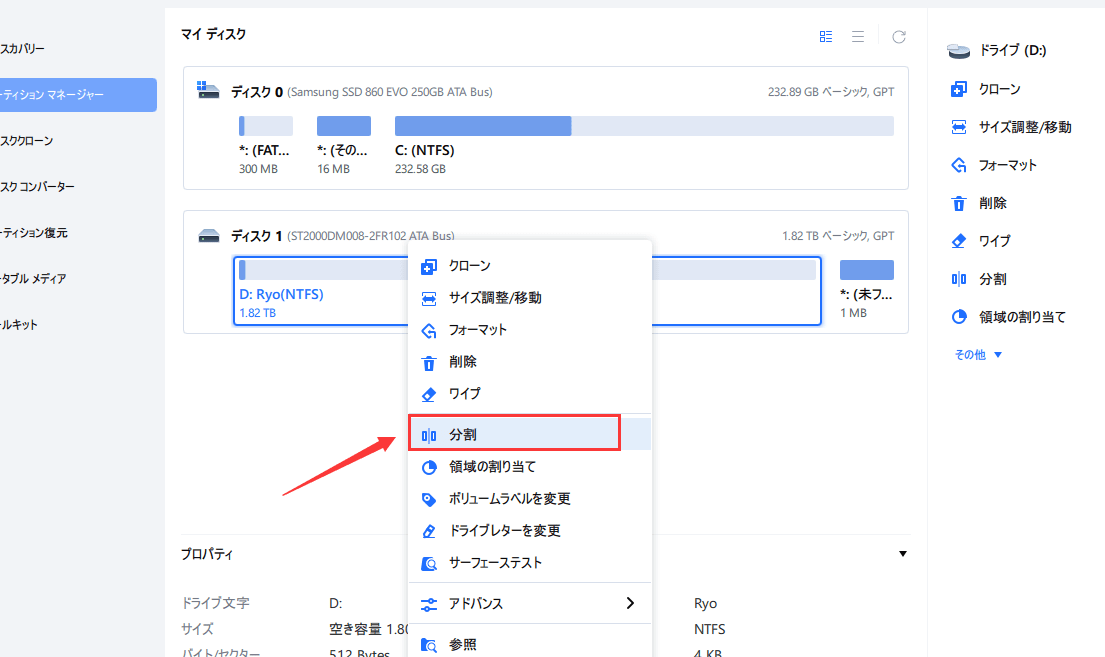Screen dimensions: 1105x657
Task: Select サーフェーステスト in the context menu
Action: [x=495, y=563]
